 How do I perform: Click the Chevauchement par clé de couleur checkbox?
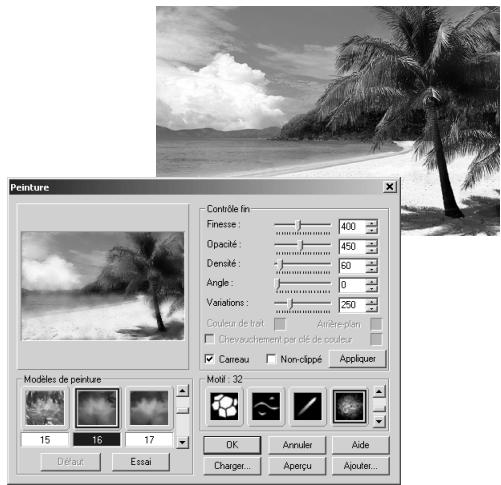209,339
